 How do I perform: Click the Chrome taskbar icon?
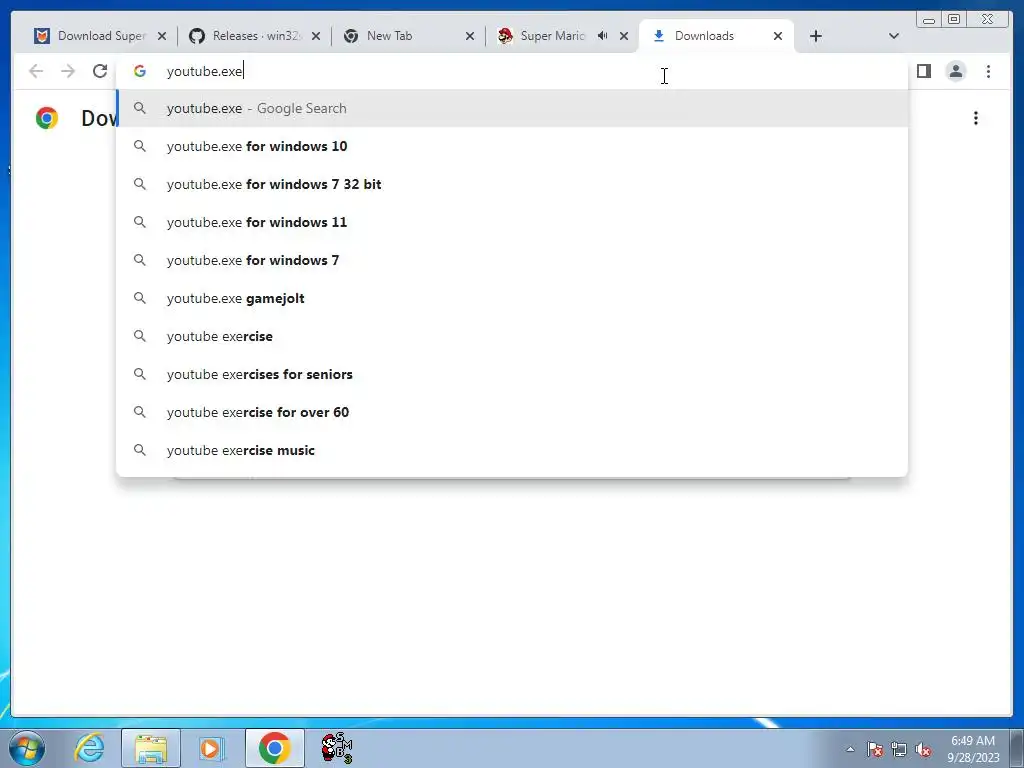pos(274,748)
